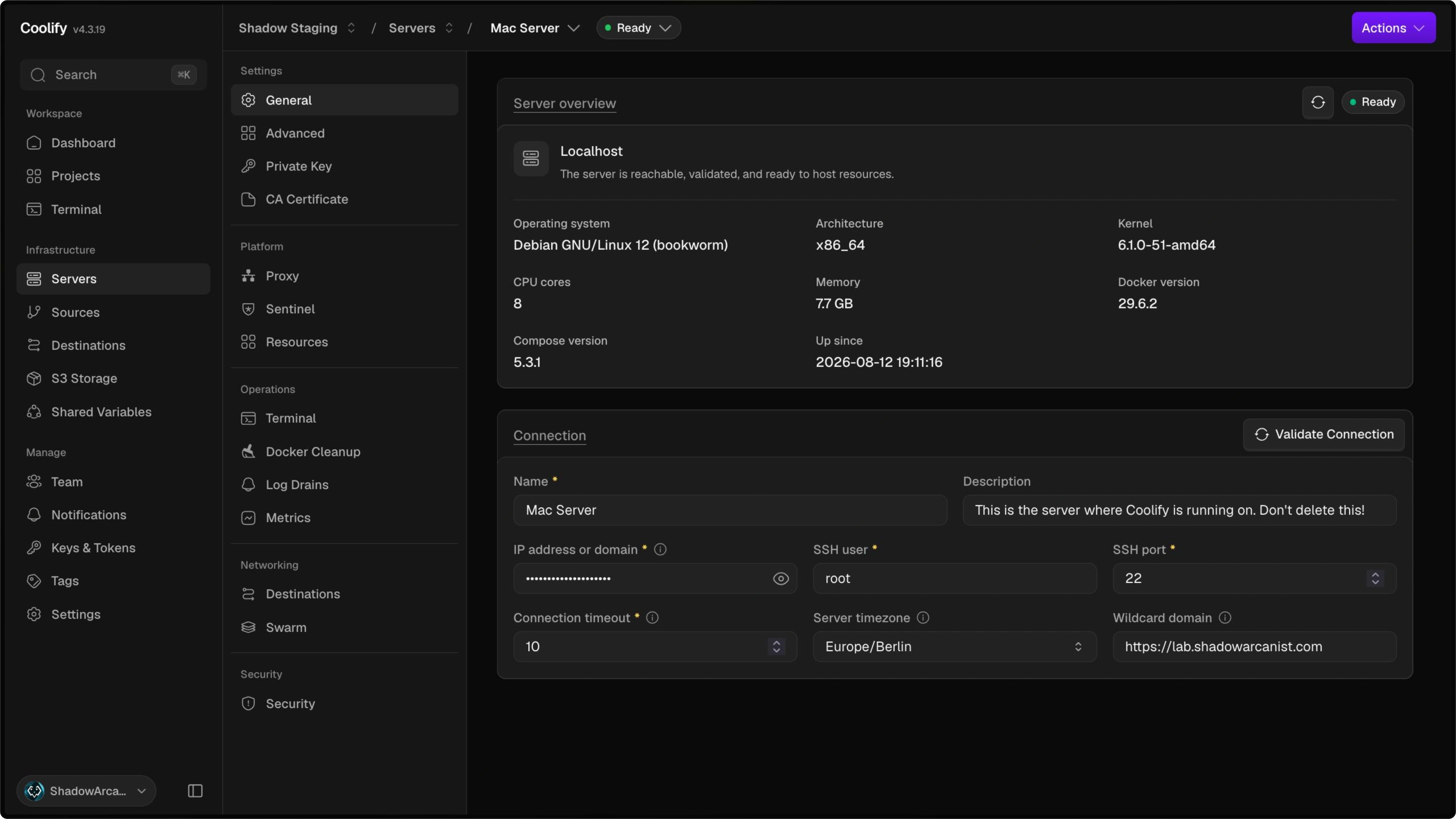The image size is (1456, 819).
Task: Click the Proxy network icon
Action: (x=248, y=276)
